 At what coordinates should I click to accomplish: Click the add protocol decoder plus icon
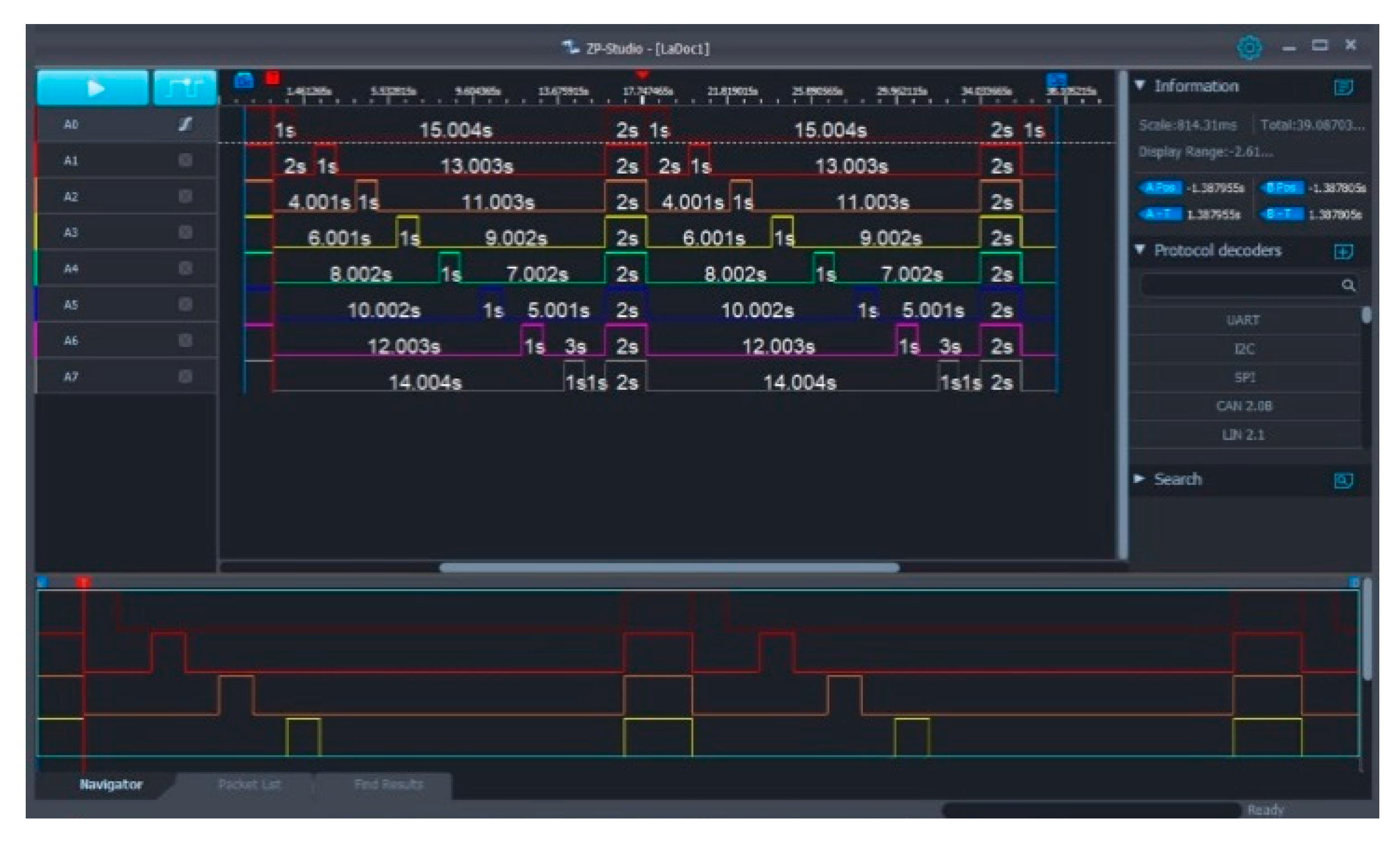click(1343, 252)
